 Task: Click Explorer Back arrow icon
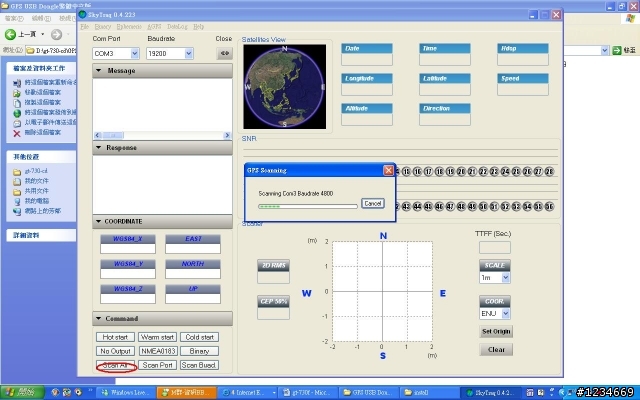tap(10, 34)
